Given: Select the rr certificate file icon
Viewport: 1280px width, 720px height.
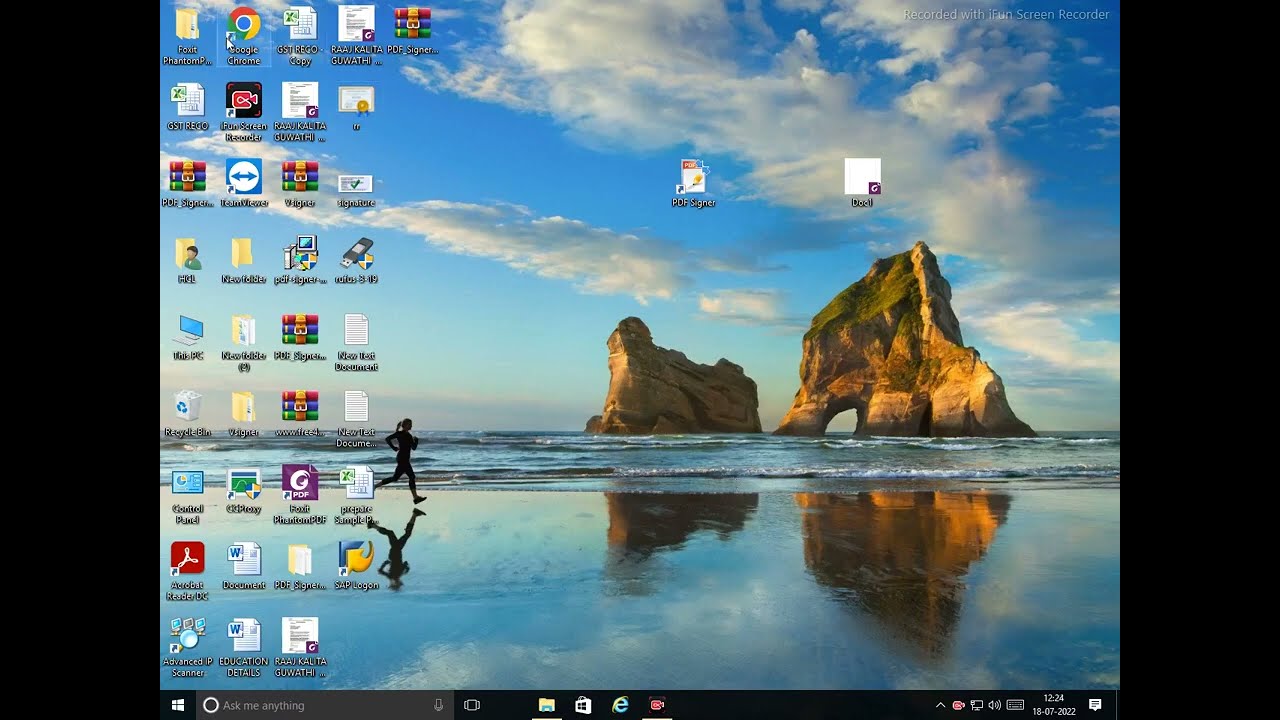Looking at the screenshot, I should click(356, 107).
